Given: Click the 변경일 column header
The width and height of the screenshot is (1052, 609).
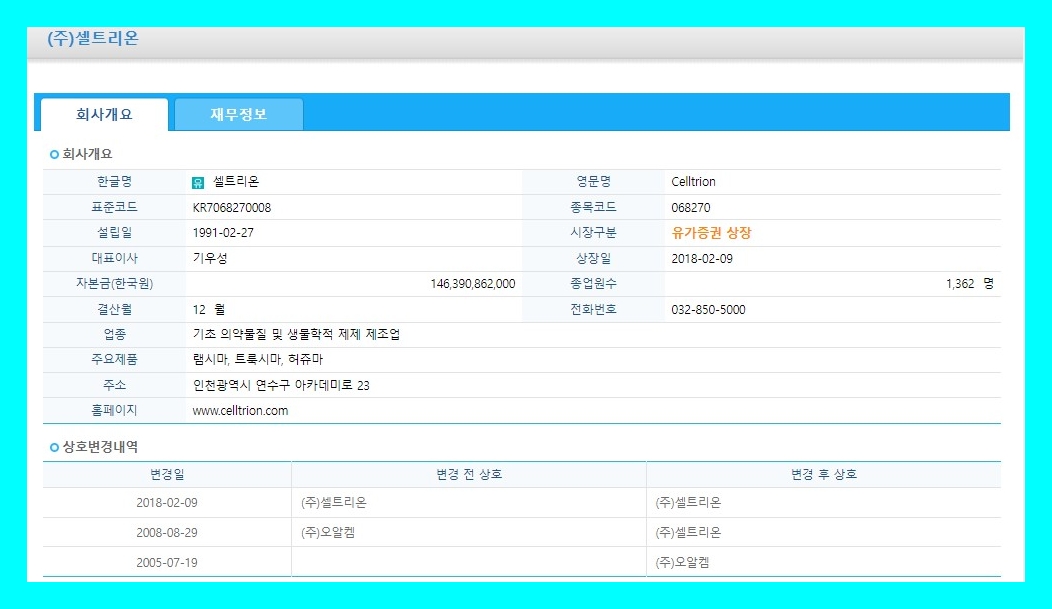Looking at the screenshot, I should (x=167, y=474).
